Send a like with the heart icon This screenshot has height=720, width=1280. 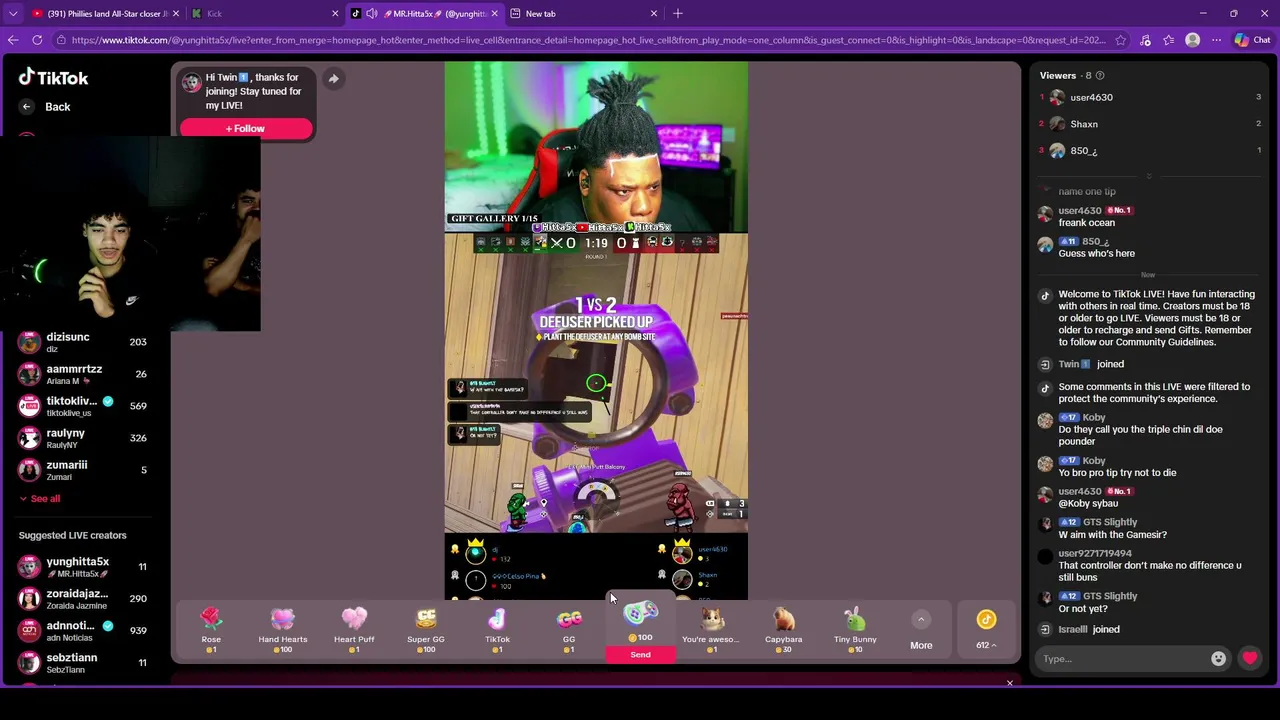click(1250, 658)
